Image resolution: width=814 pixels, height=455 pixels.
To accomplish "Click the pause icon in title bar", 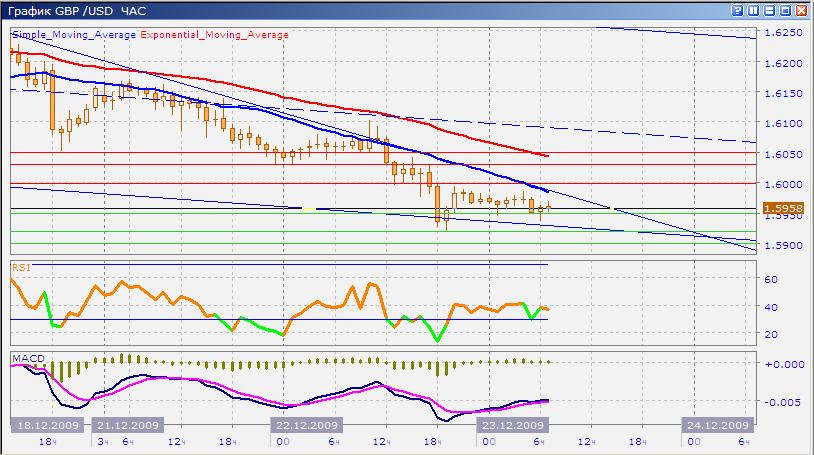I will [x=753, y=10].
